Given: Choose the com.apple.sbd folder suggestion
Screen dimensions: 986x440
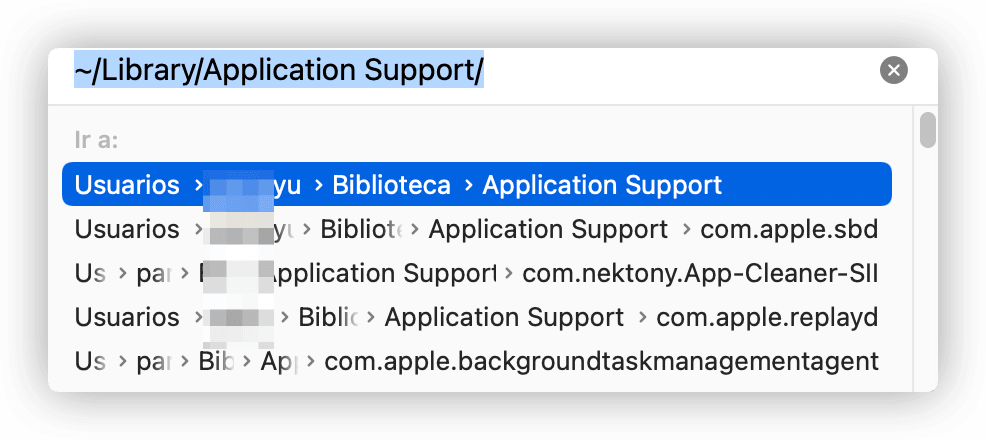Looking at the screenshot, I should [788, 229].
